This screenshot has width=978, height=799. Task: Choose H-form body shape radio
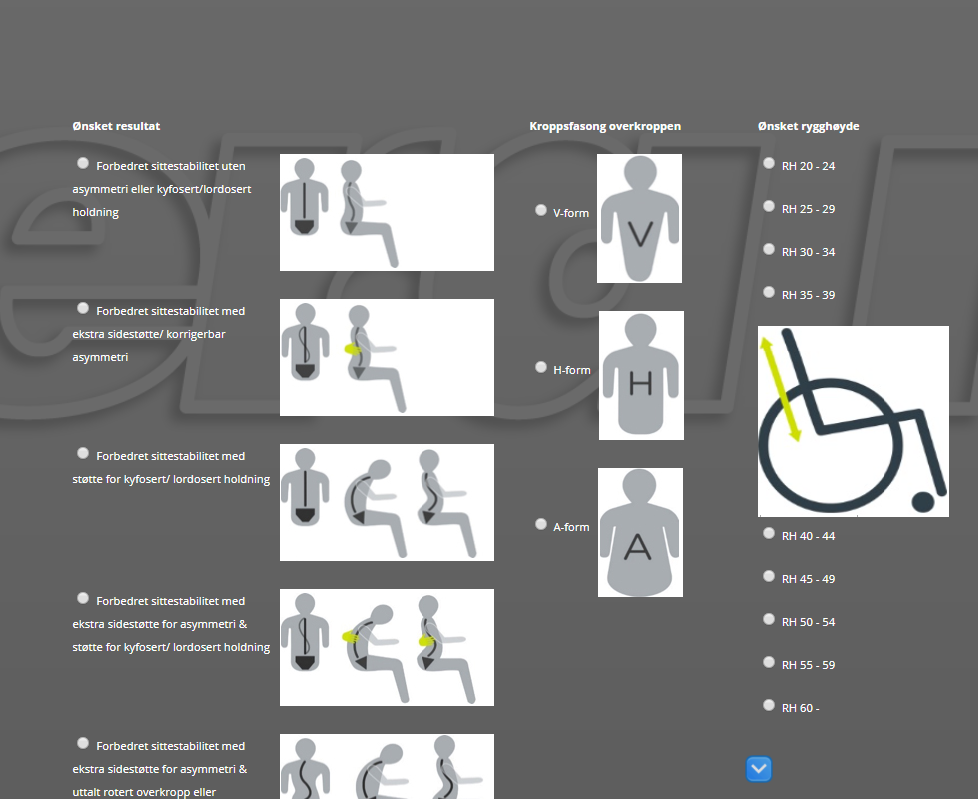point(541,367)
